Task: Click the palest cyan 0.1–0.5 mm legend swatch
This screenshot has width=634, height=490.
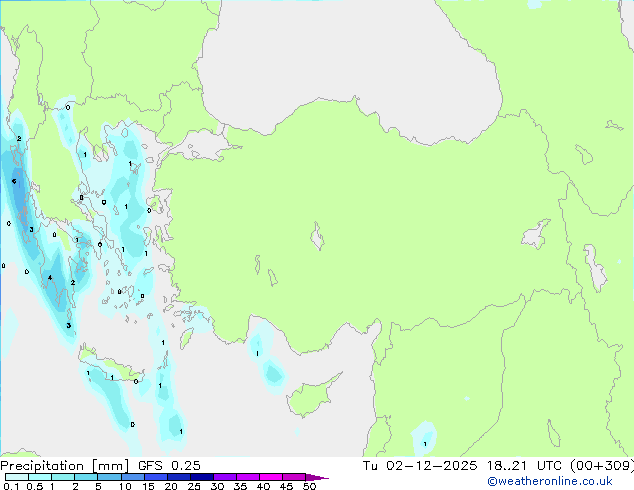Action: (17, 477)
